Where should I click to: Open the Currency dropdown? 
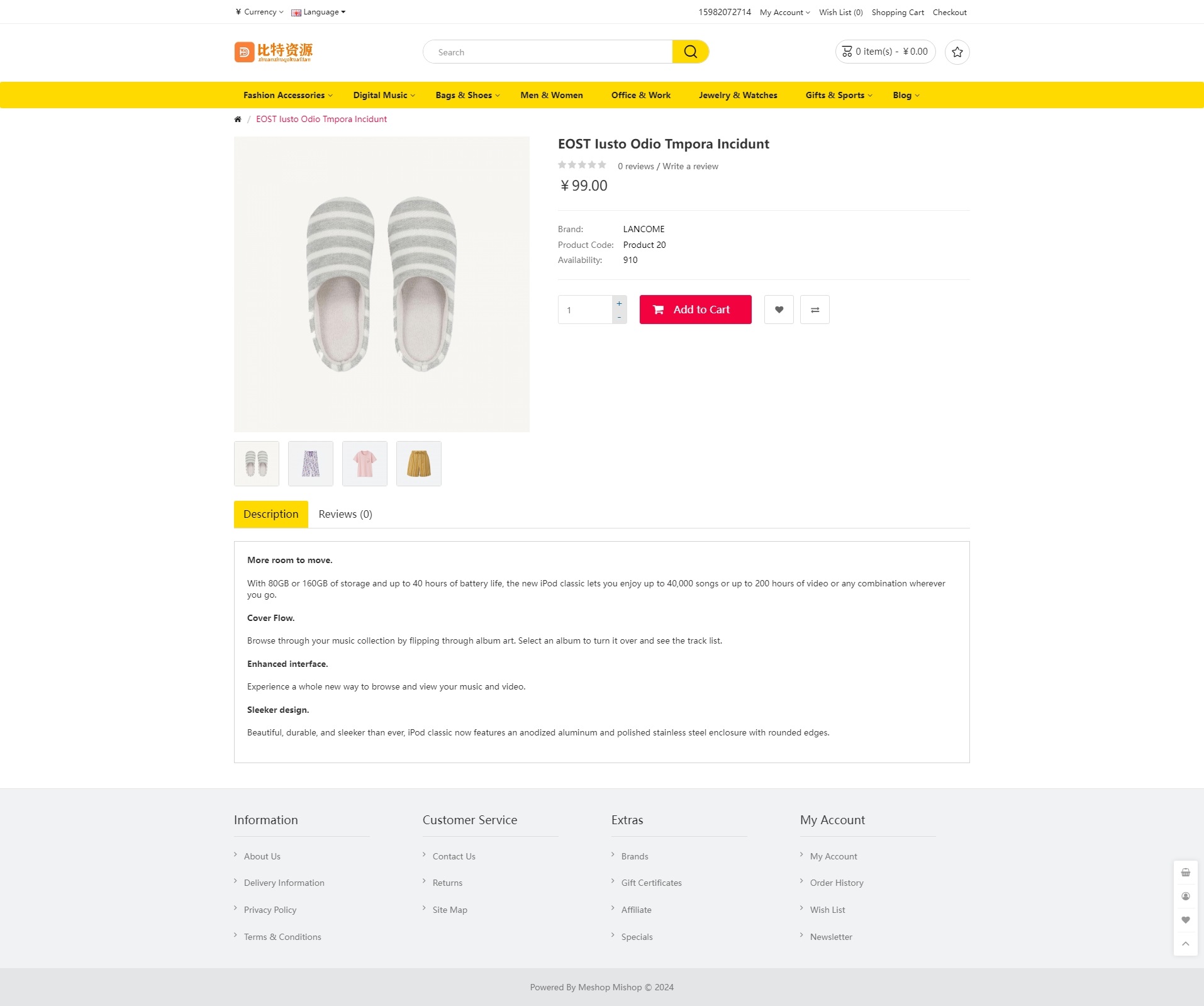click(x=259, y=12)
